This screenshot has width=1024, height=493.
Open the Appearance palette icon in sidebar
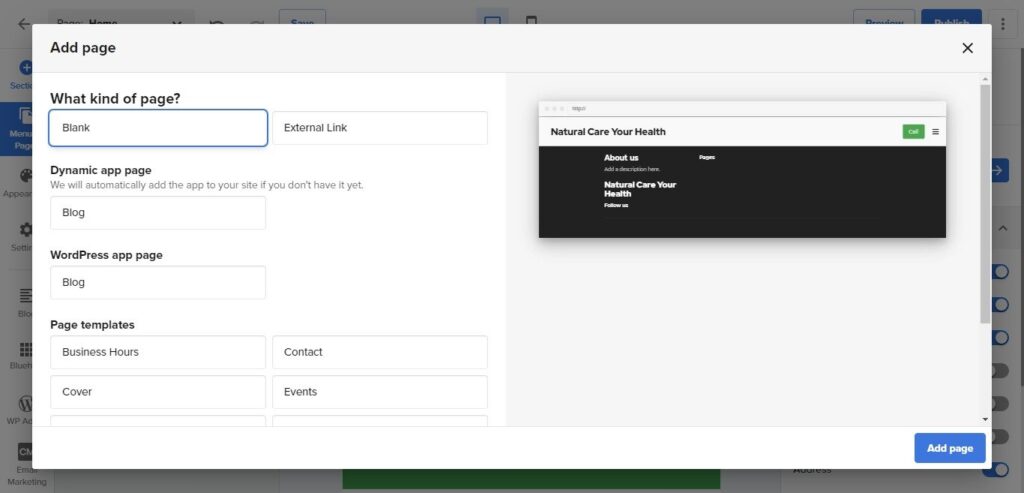coord(25,178)
